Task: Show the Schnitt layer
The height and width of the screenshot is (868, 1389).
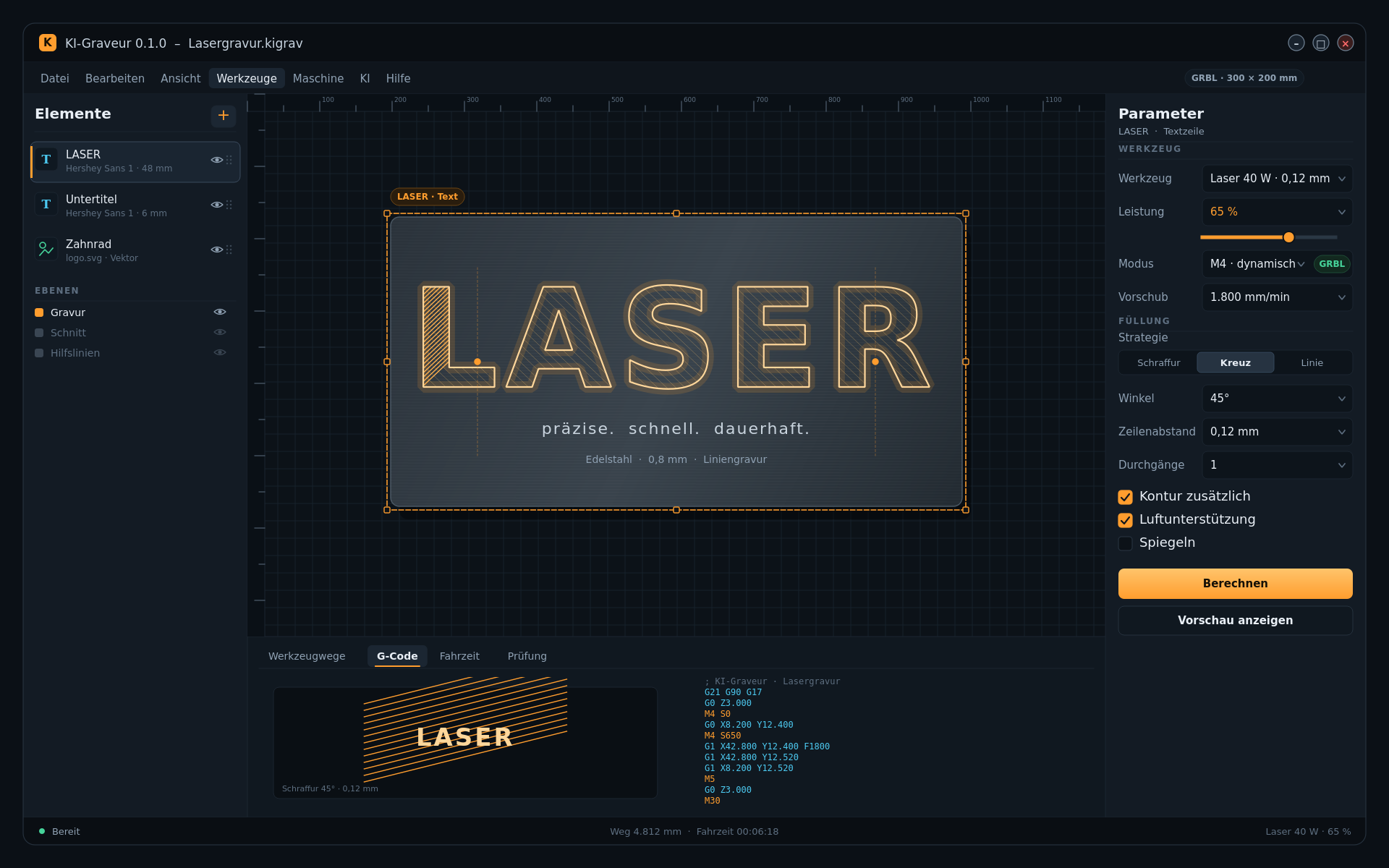Action: [220, 333]
